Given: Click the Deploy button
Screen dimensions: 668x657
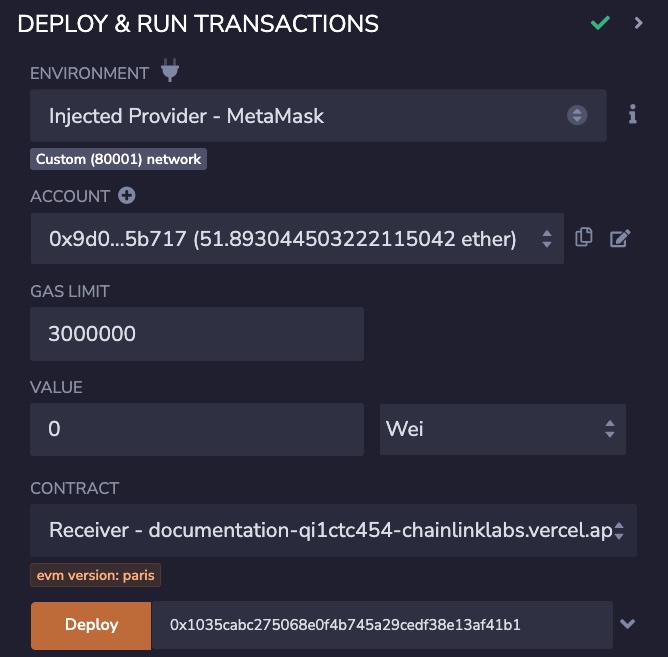Looking at the screenshot, I should pyautogui.click(x=91, y=625).
